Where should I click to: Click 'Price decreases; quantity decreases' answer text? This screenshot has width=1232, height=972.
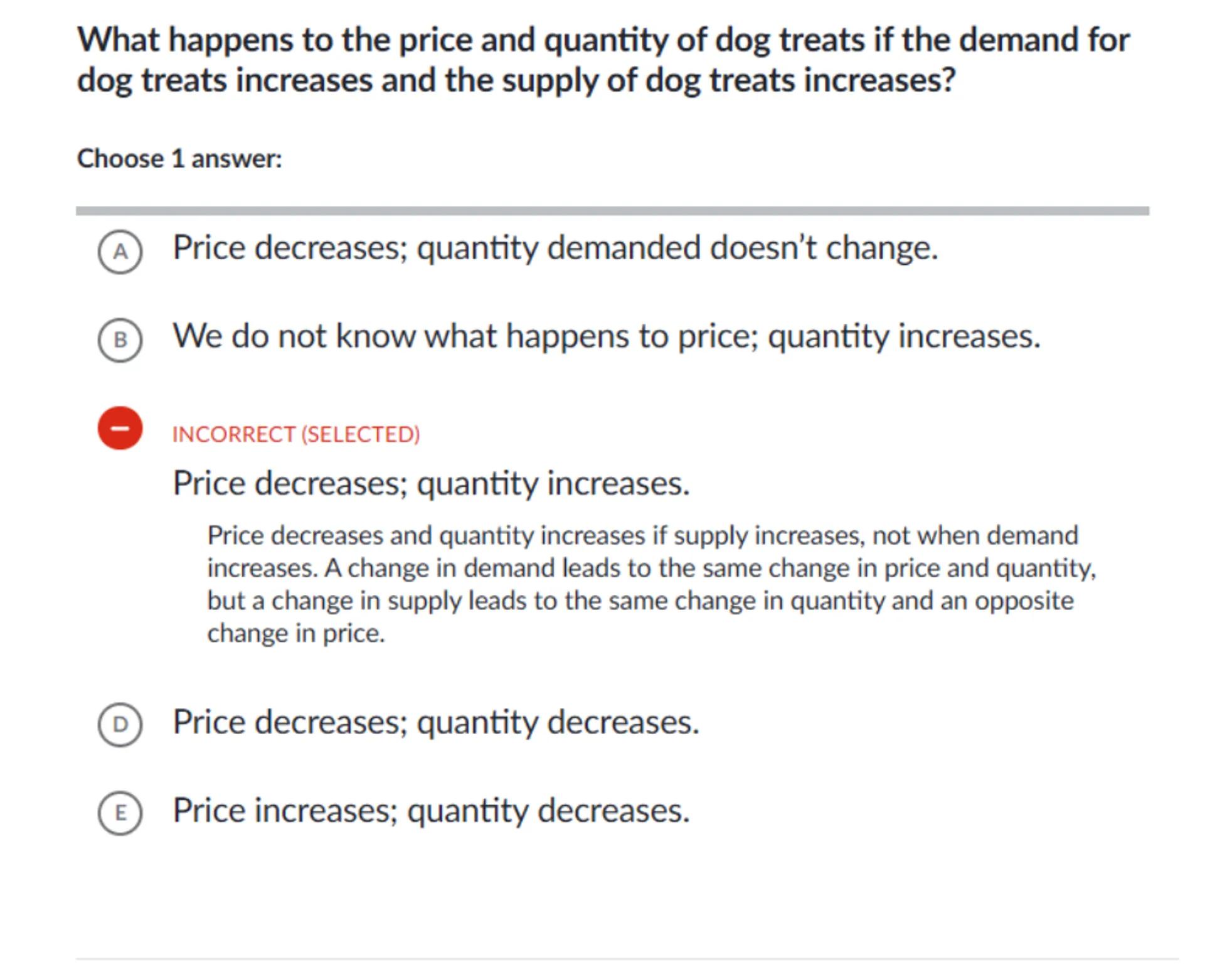click(435, 722)
